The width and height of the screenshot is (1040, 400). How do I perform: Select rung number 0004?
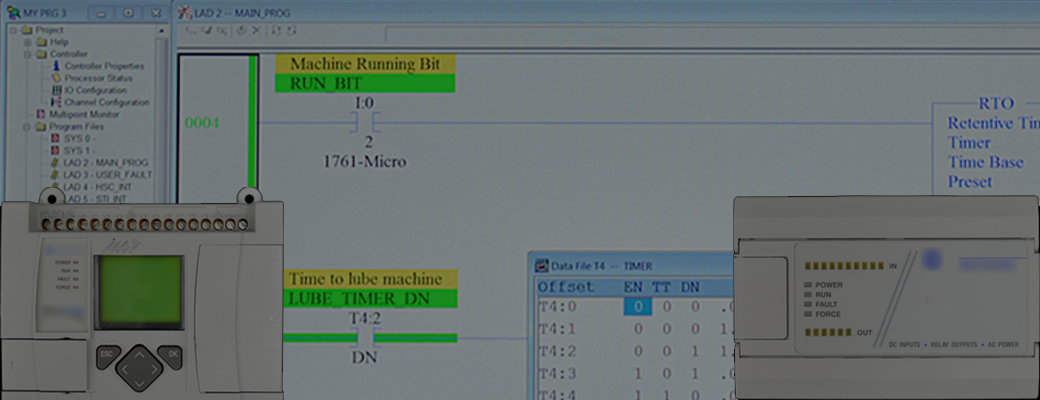[201, 122]
